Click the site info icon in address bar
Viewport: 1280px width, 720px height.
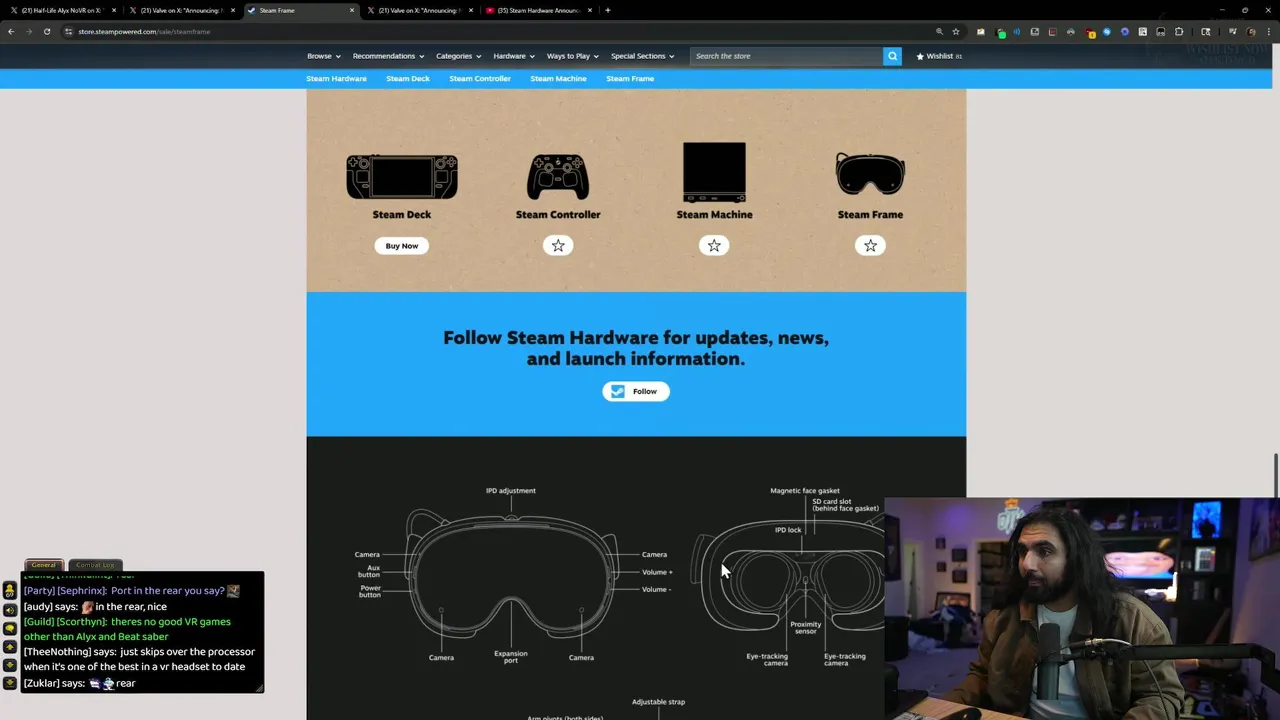point(69,31)
